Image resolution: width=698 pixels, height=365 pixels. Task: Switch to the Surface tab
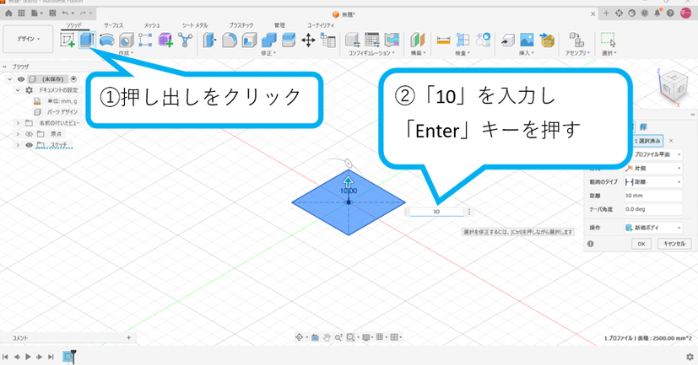(114, 25)
